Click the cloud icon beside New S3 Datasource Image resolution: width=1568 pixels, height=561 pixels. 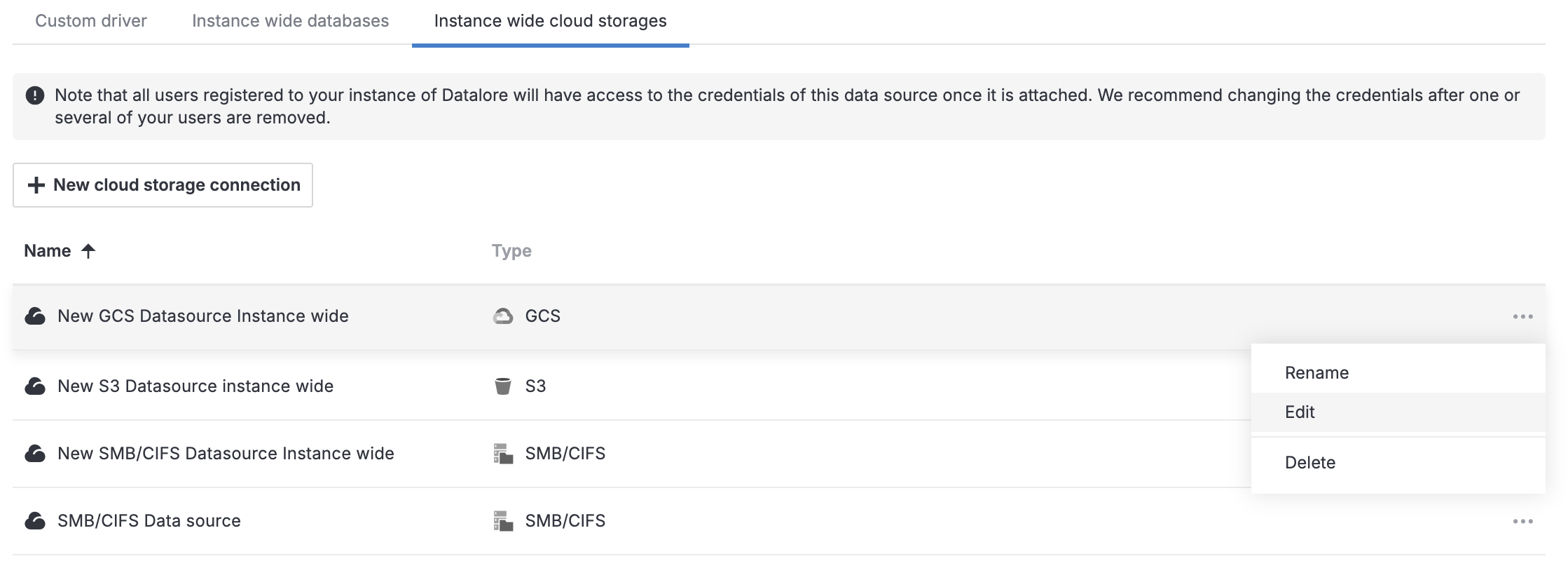point(35,386)
